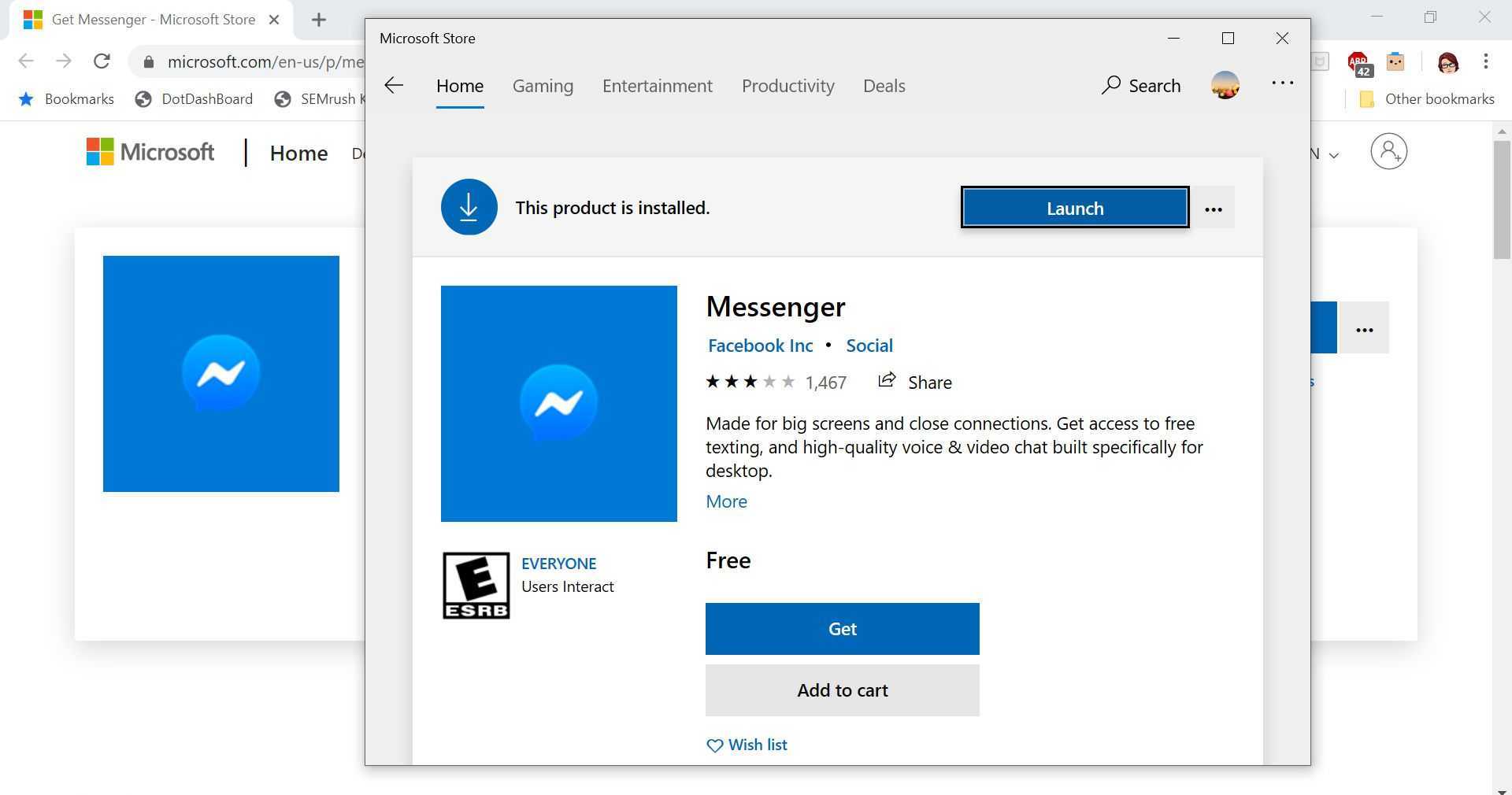The width and height of the screenshot is (1512, 795).
Task: Reload the Chrome page
Action: 102,61
